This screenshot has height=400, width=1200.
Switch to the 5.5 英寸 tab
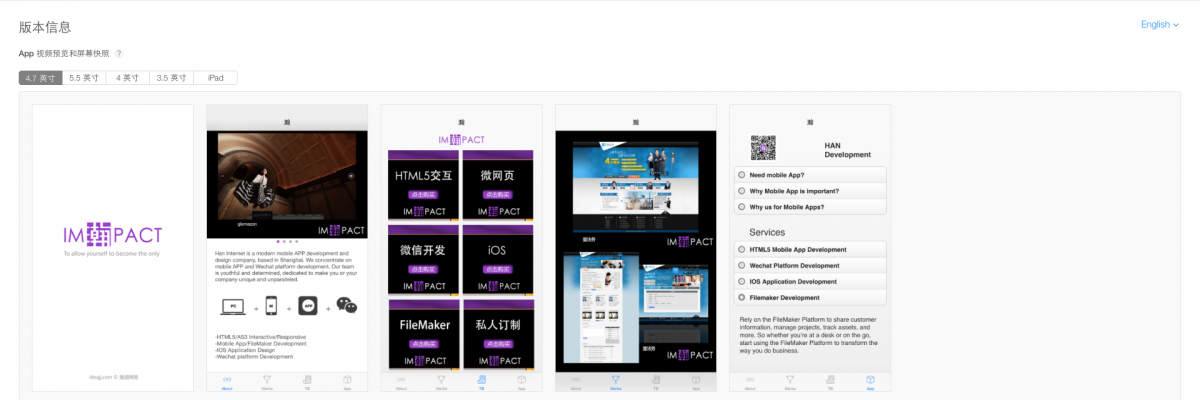(84, 78)
